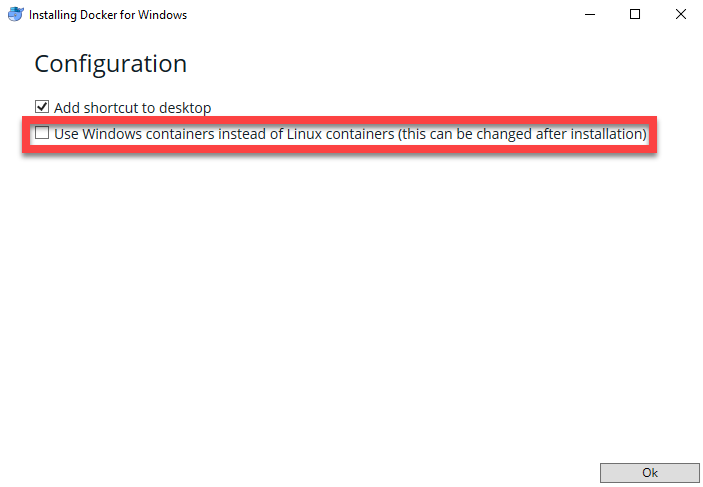Viewport: 703px width, 487px height.
Task: Click the word 'Windows' in the window title
Action: click(x=162, y=15)
